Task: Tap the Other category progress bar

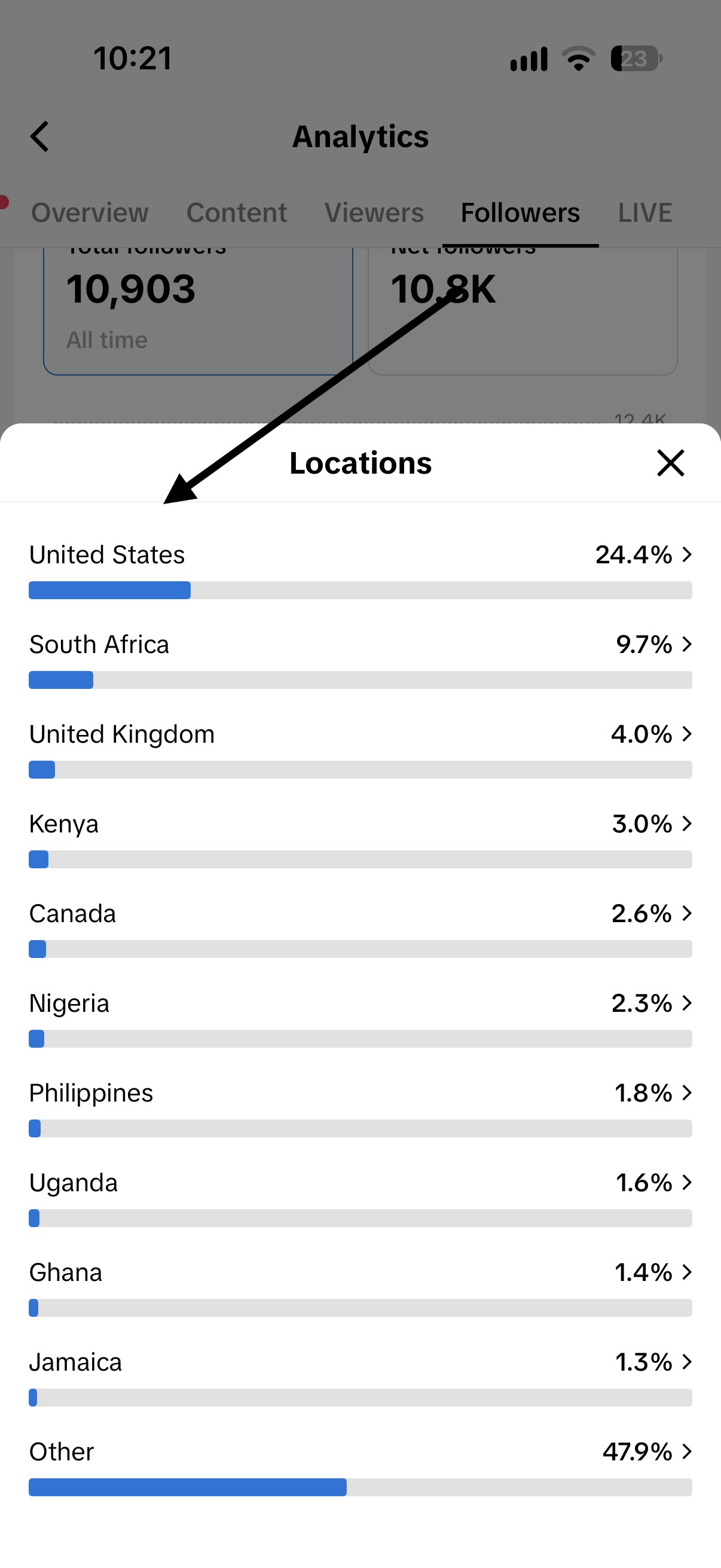Action: point(360,1487)
